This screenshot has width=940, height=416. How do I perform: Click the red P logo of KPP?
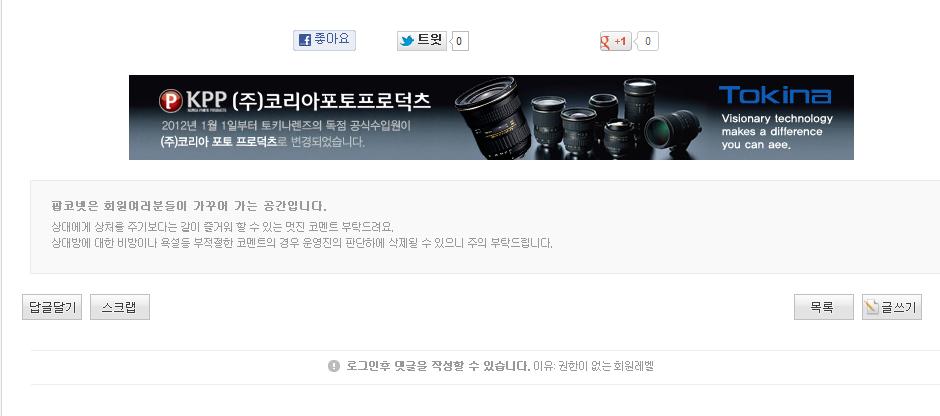pyautogui.click(x=171, y=101)
